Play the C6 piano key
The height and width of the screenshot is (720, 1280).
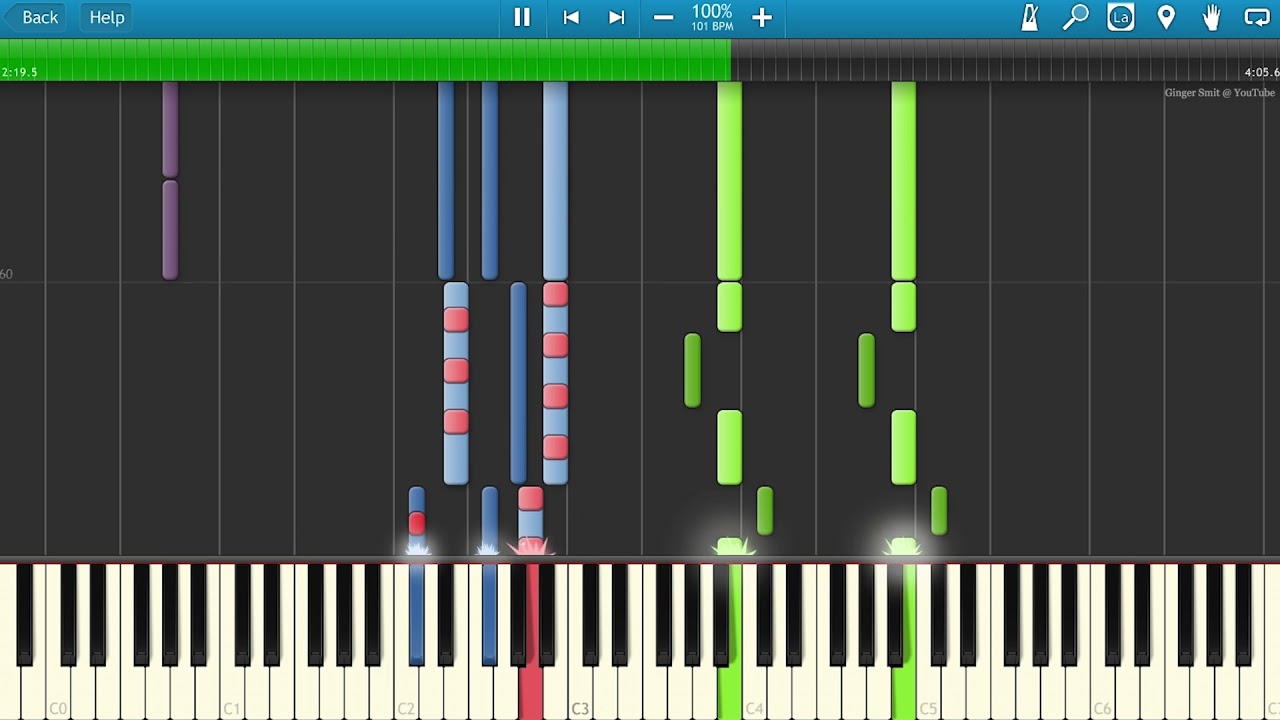click(x=1102, y=692)
